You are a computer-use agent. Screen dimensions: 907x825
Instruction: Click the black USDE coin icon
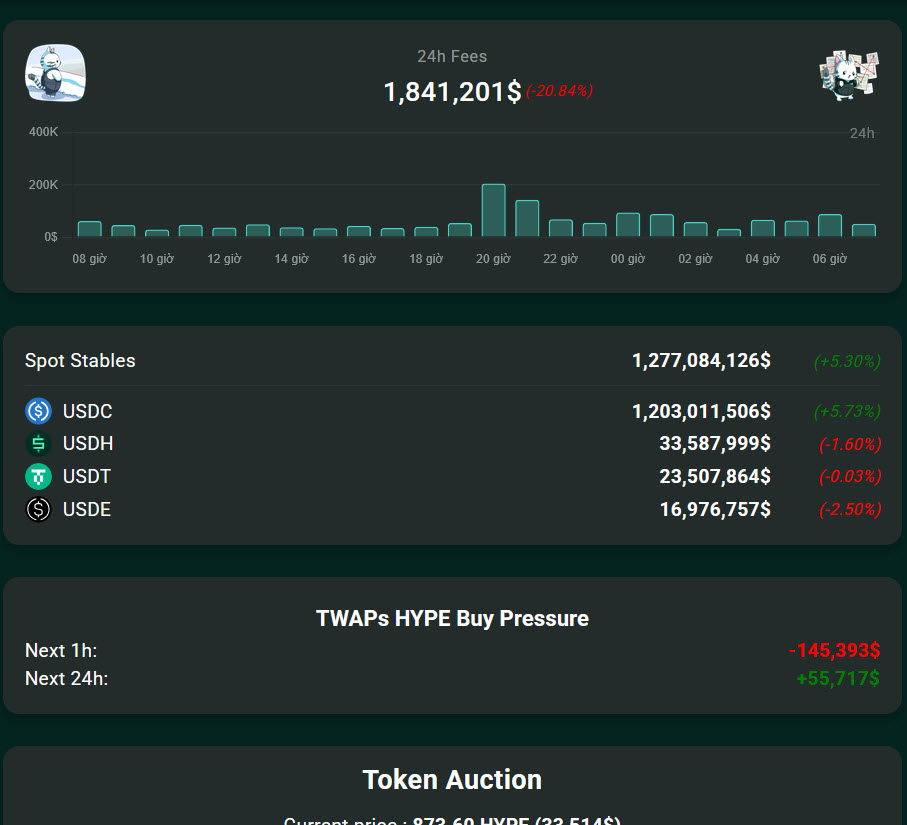tap(39, 510)
